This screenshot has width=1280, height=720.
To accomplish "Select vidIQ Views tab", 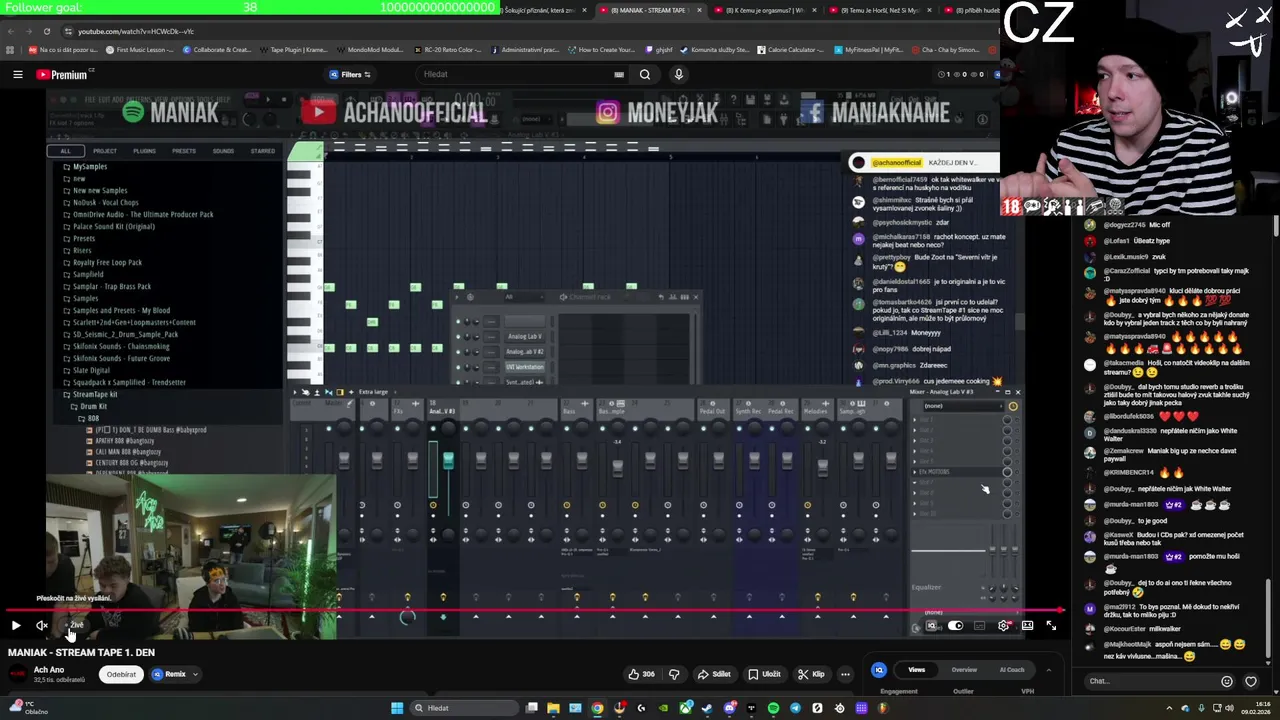I will pyautogui.click(x=916, y=670).
